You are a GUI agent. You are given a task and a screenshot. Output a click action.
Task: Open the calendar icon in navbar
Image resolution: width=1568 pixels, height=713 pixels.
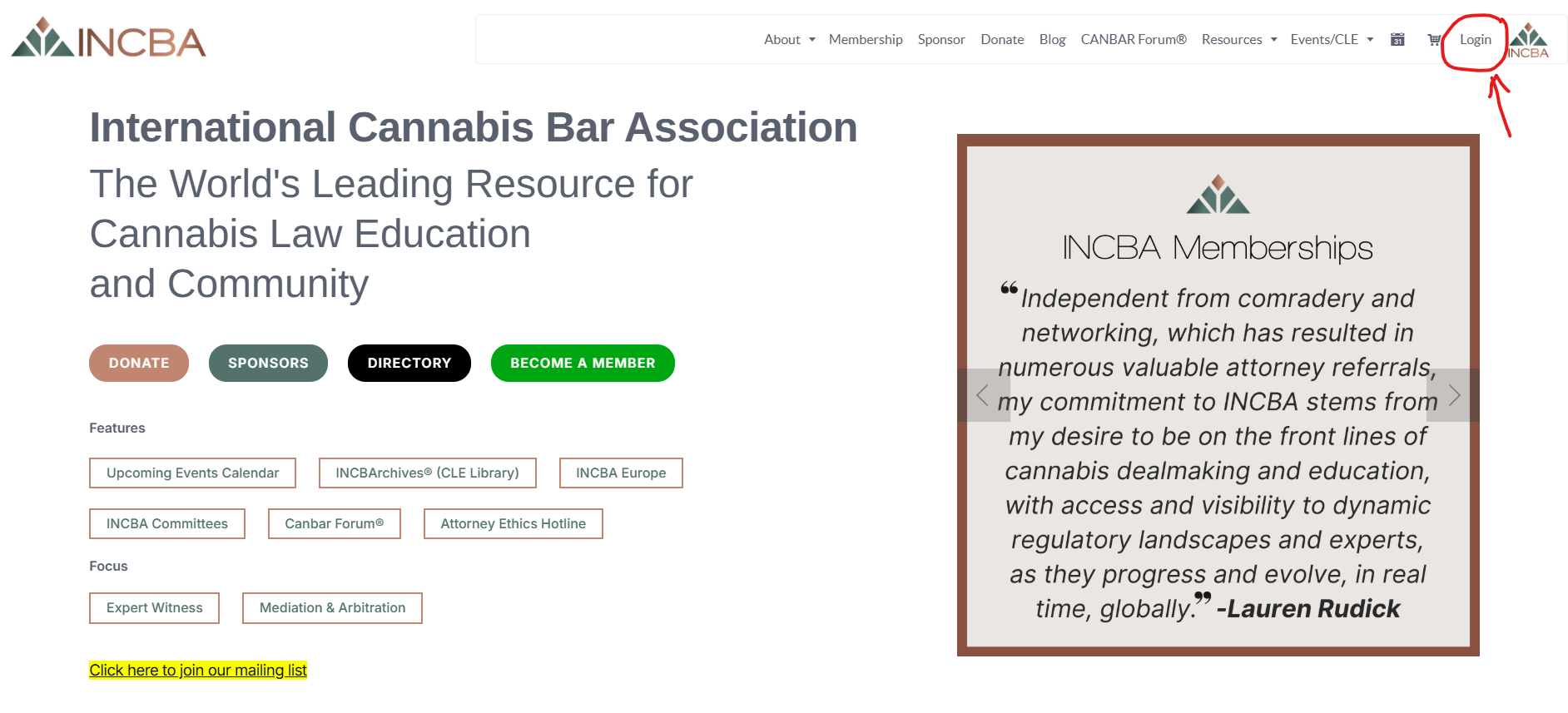pos(1397,40)
